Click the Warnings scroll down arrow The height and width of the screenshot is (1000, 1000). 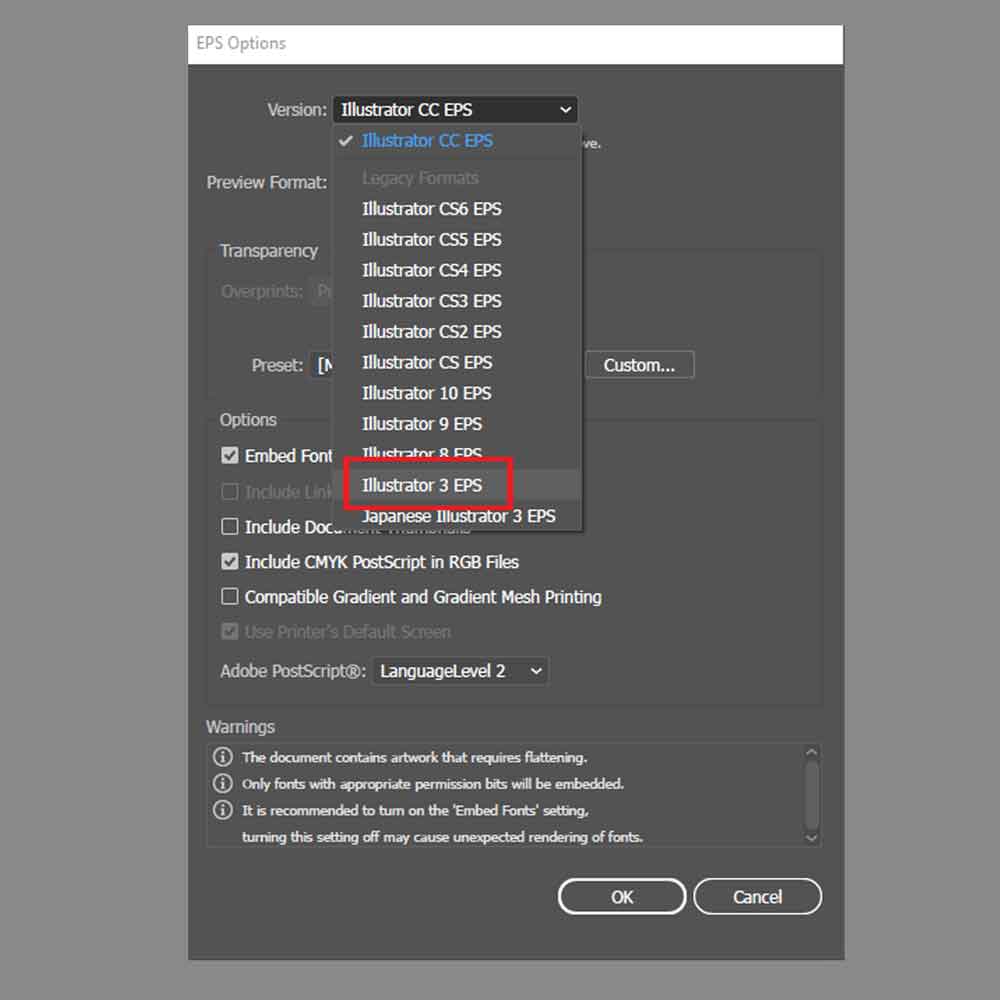tap(811, 838)
